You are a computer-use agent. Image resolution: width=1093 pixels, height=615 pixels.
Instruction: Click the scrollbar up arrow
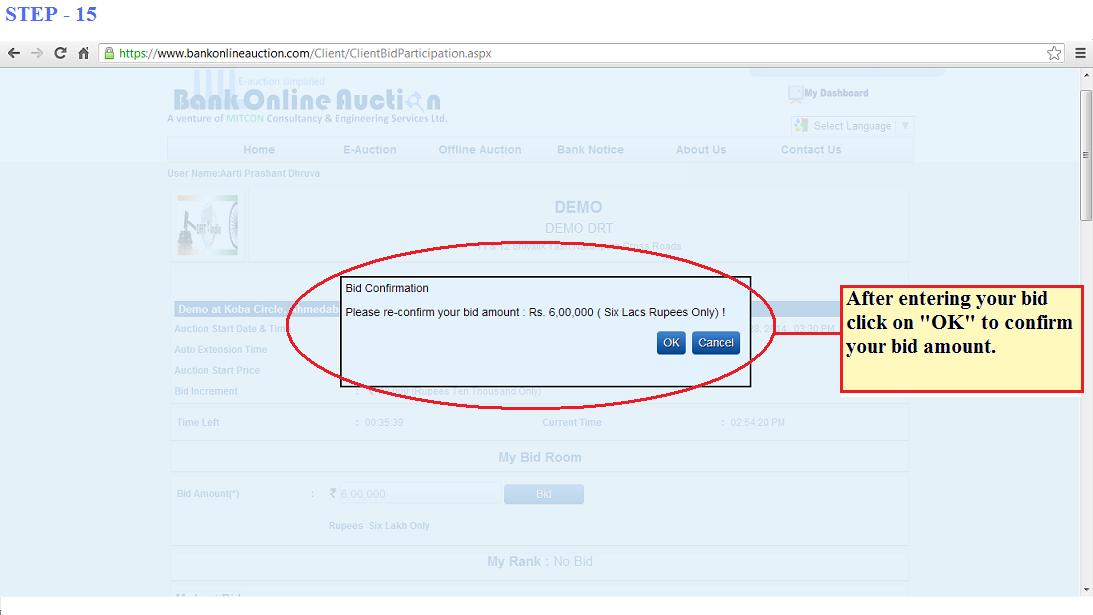coord(1085,76)
